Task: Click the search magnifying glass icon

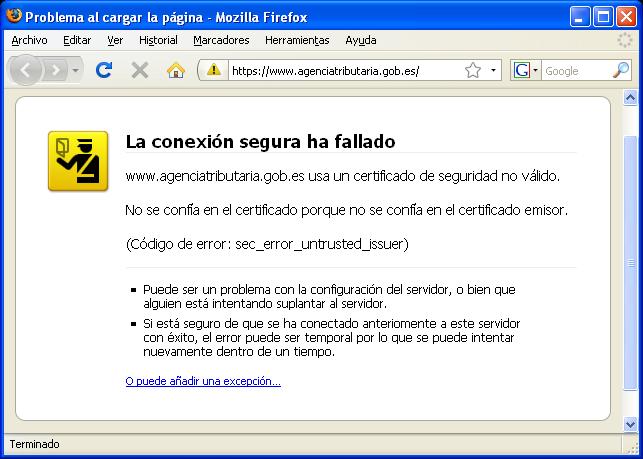Action: (x=621, y=70)
